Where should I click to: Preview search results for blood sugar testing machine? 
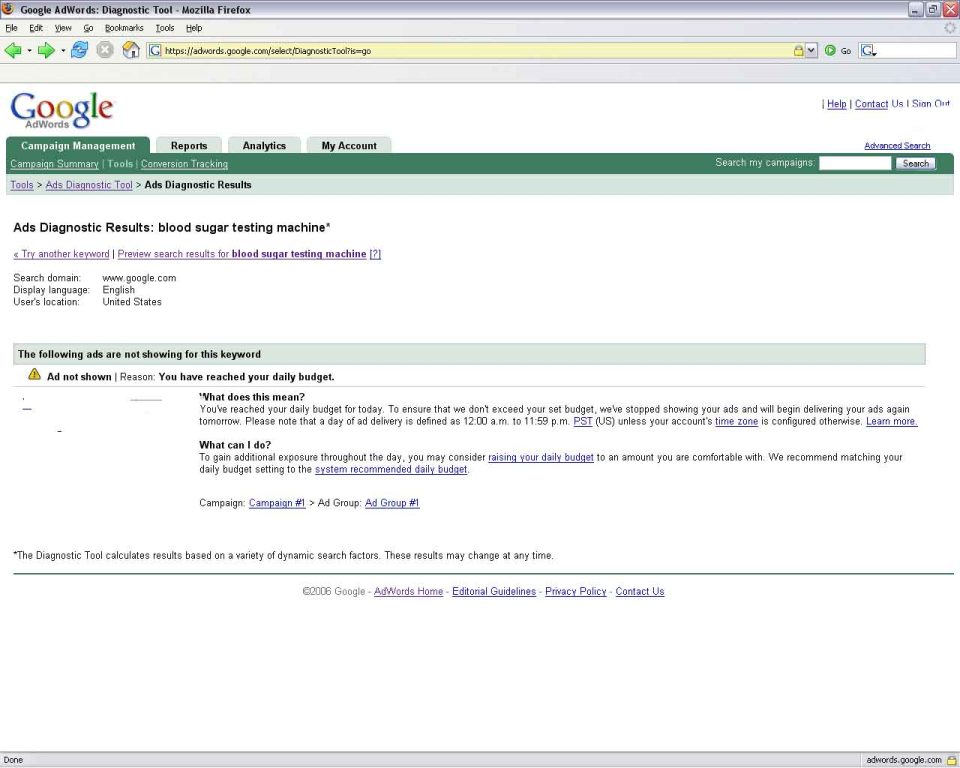(x=242, y=254)
